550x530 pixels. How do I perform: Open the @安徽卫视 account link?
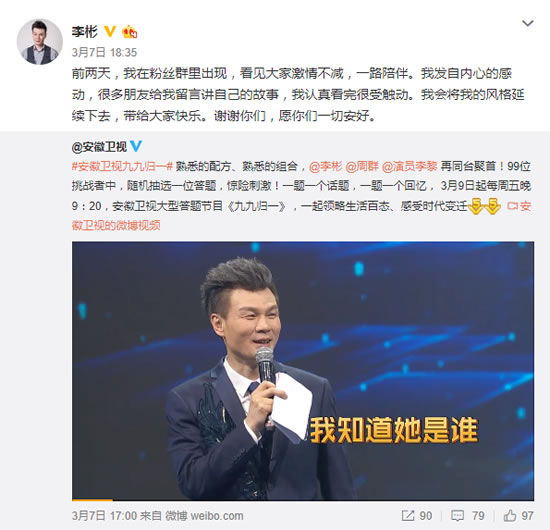pyautogui.click(x=99, y=147)
